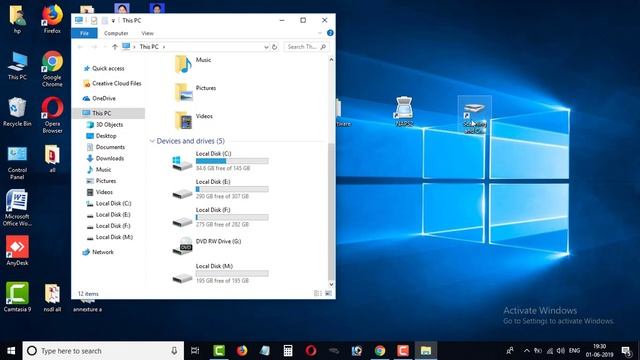Open Google Chrome desktop shortcut
Viewport: 640px width, 360px height.
tap(52, 69)
